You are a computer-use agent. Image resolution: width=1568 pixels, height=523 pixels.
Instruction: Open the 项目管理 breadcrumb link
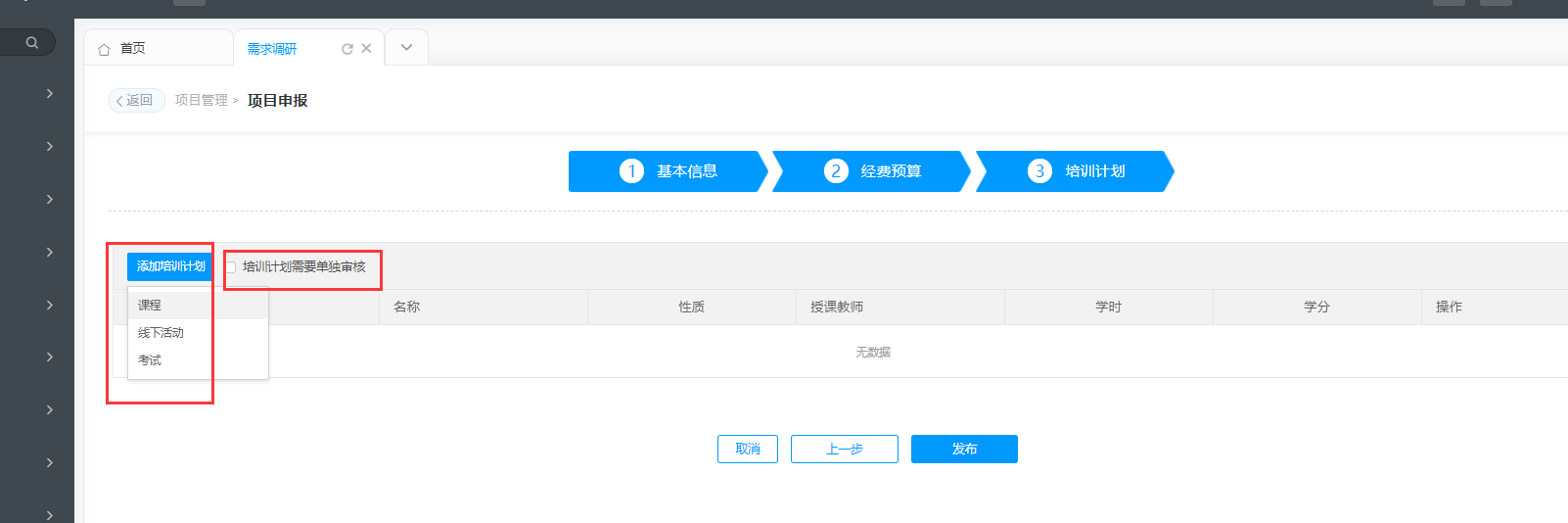[x=201, y=100]
